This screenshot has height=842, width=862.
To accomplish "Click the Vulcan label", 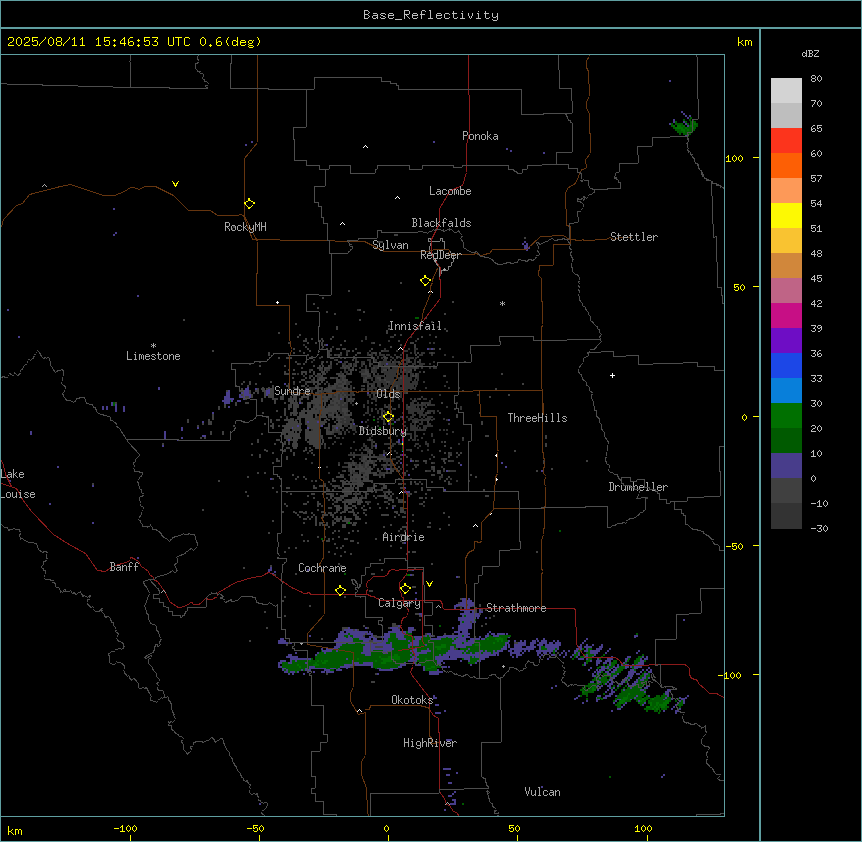I will point(543,792).
